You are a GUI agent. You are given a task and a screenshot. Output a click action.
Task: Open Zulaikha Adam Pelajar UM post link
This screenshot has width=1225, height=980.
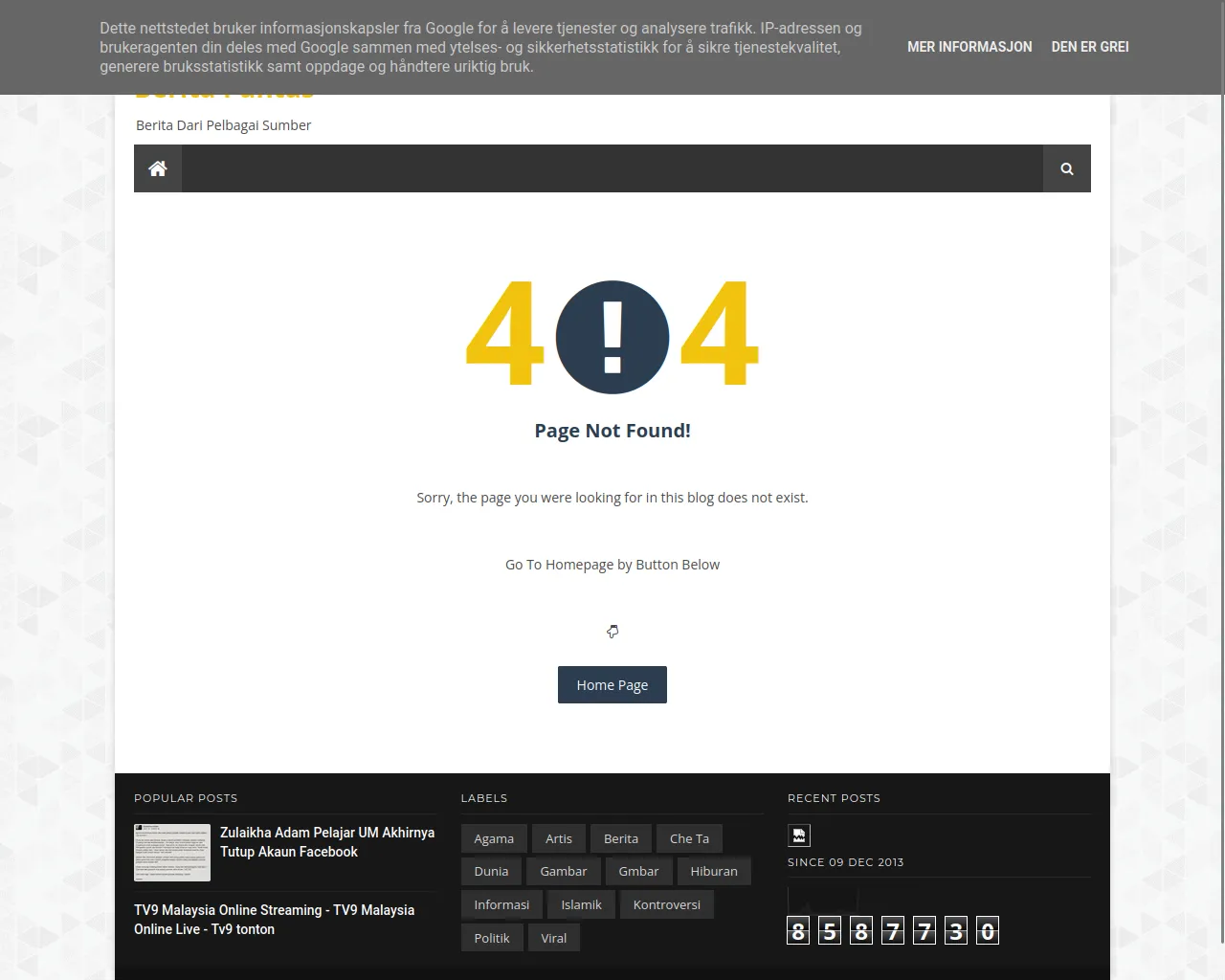[326, 842]
